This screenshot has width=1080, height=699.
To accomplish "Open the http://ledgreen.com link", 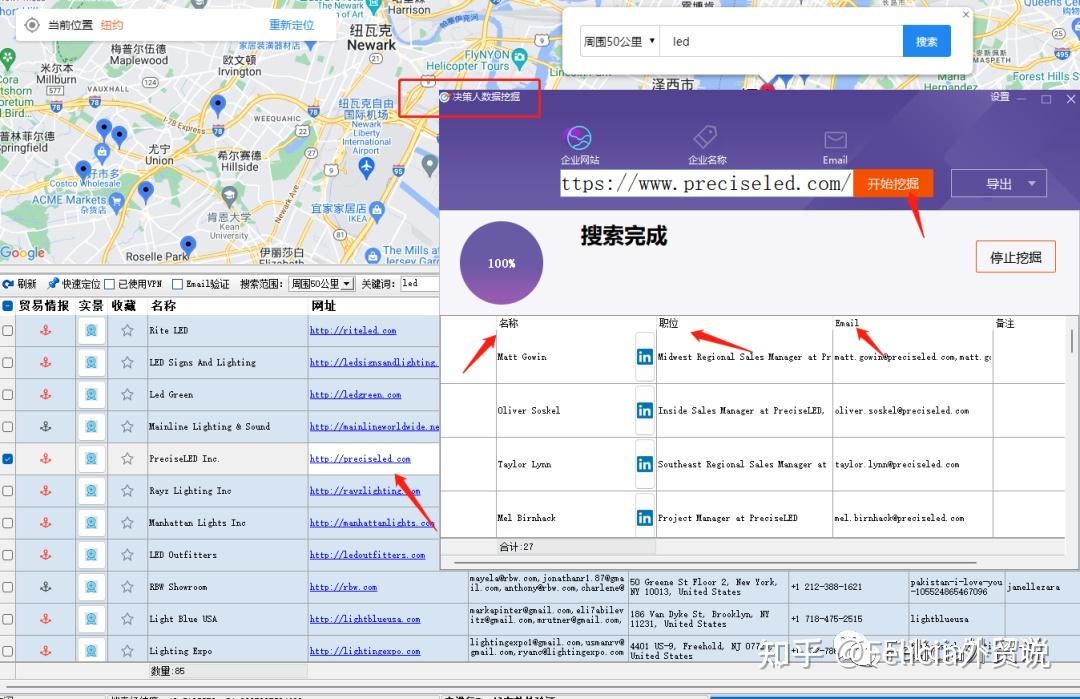I will pyautogui.click(x=355, y=395).
